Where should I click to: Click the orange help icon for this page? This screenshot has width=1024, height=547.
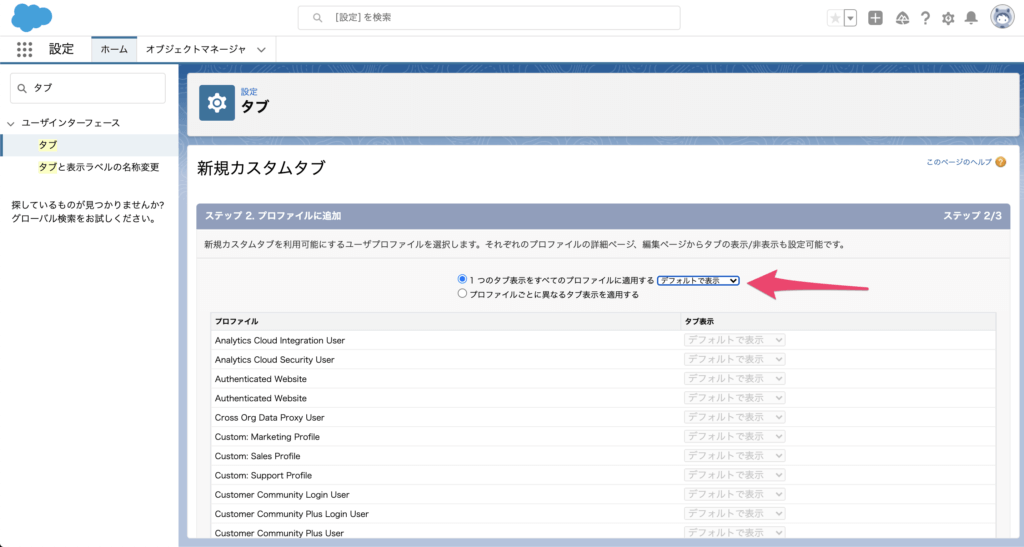click(x=1000, y=162)
